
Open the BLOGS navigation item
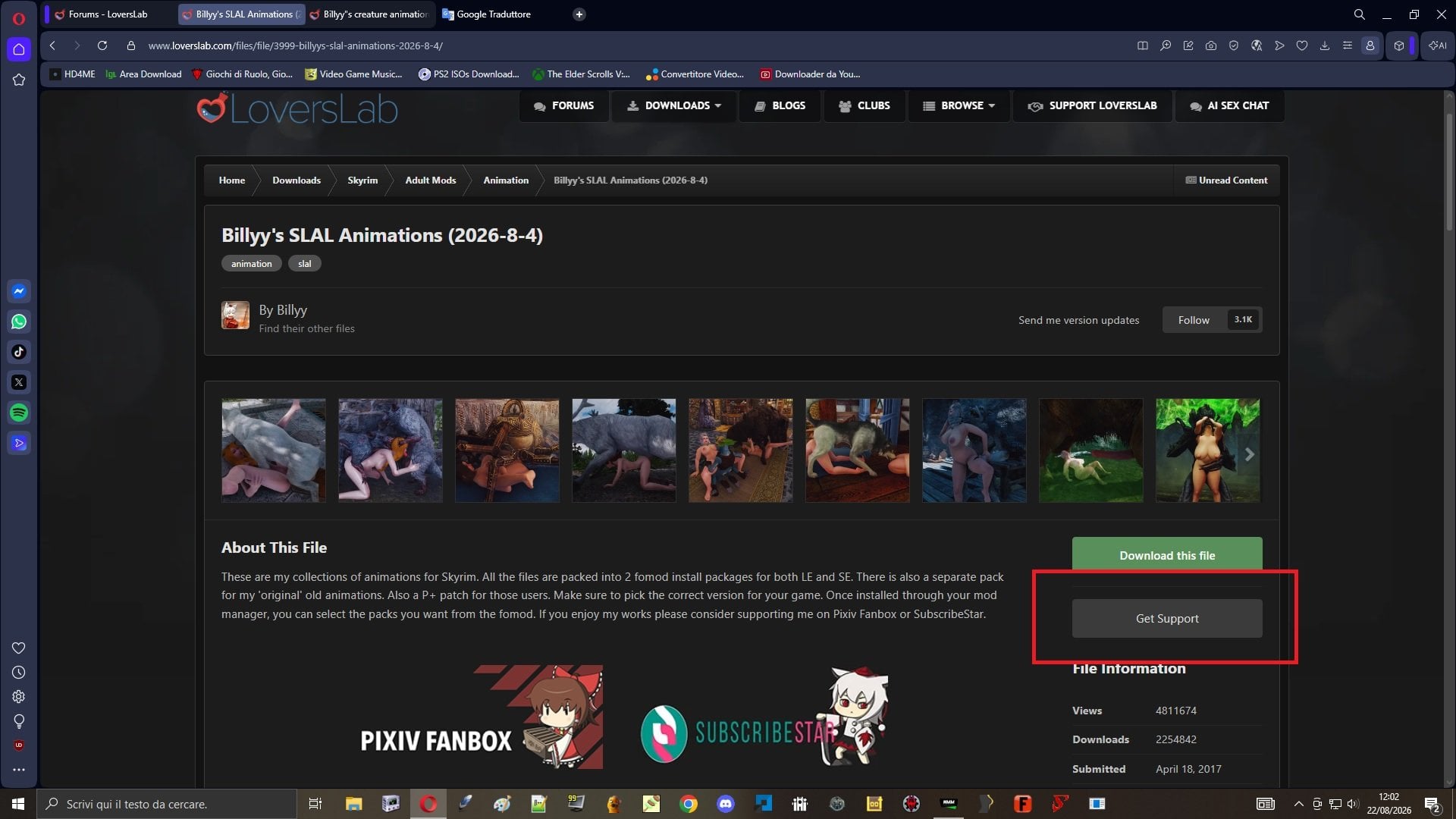(x=780, y=106)
